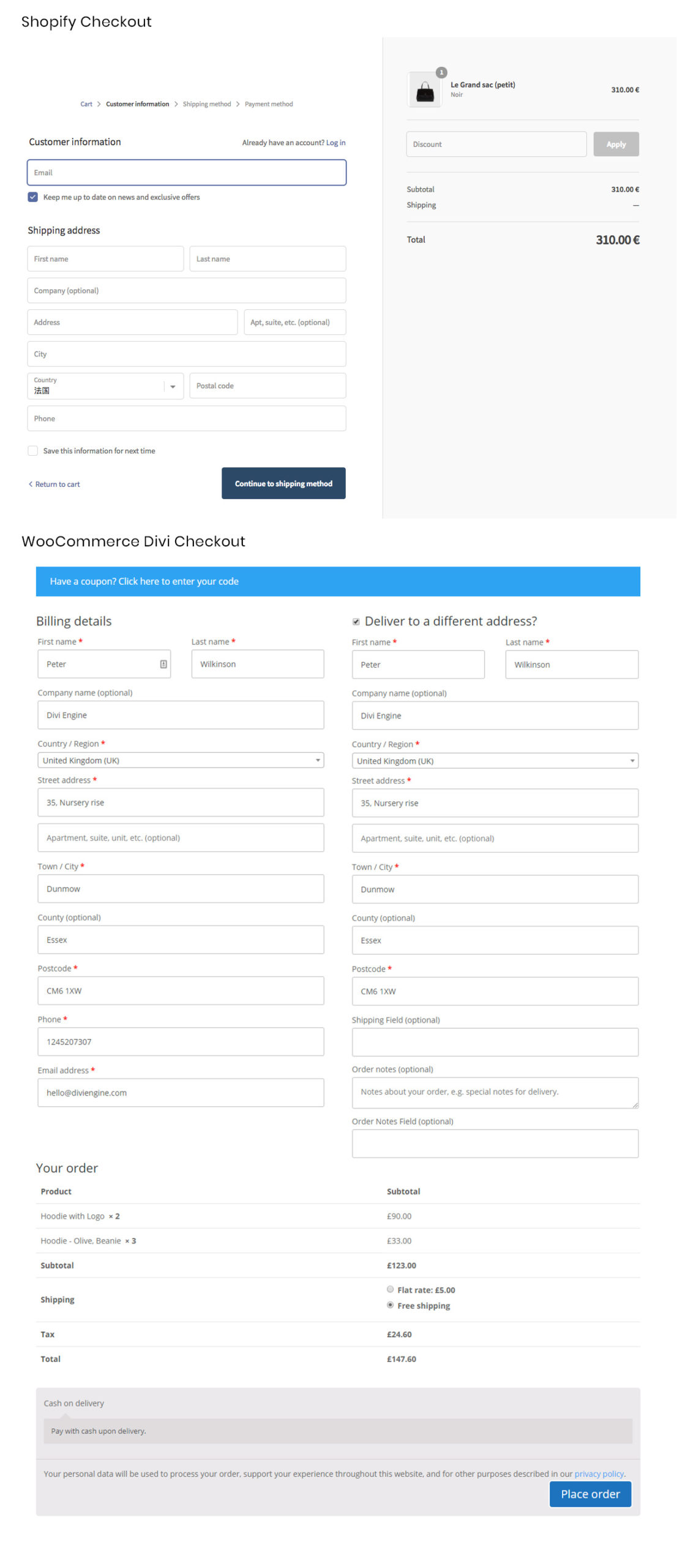
Task: Click delivery Street address field
Action: [495, 803]
